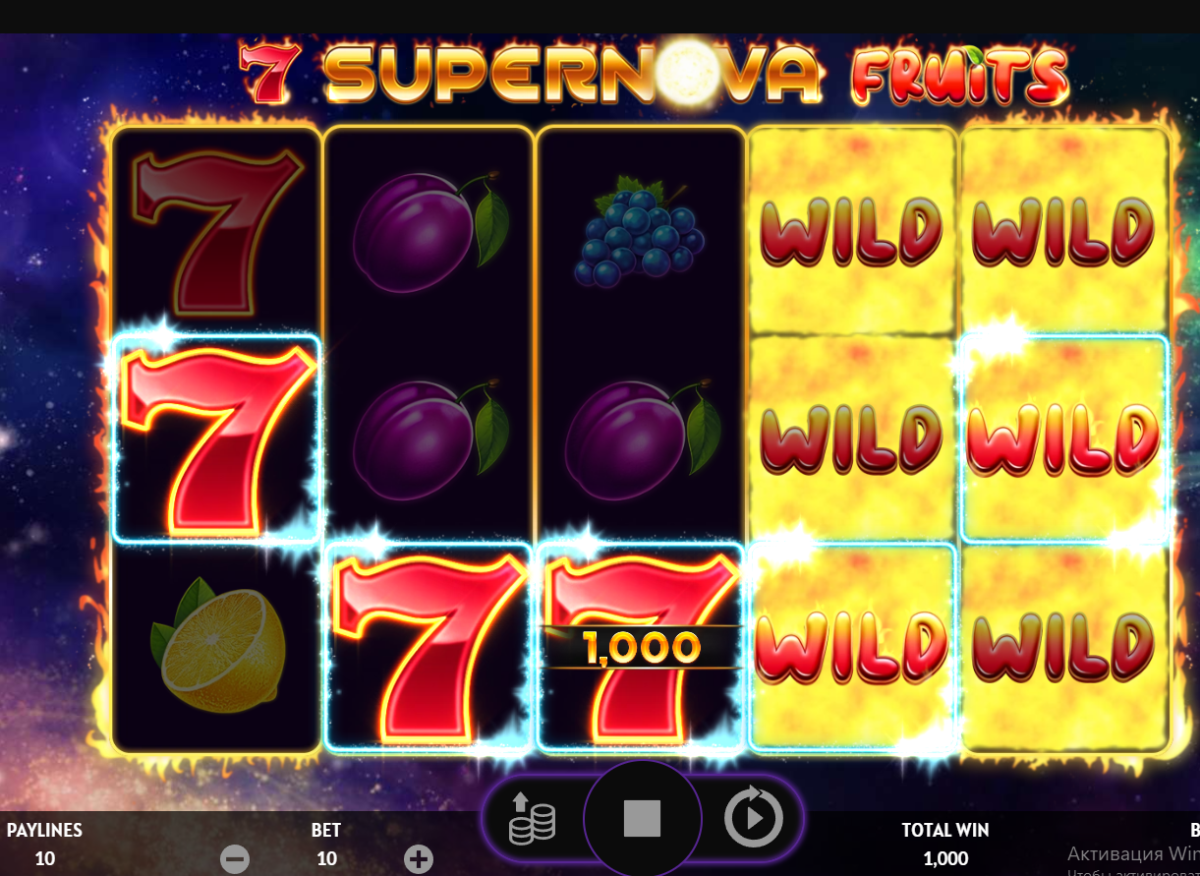Image resolution: width=1200 pixels, height=876 pixels.
Task: Decrease the bet with the minus button
Action: (235, 858)
